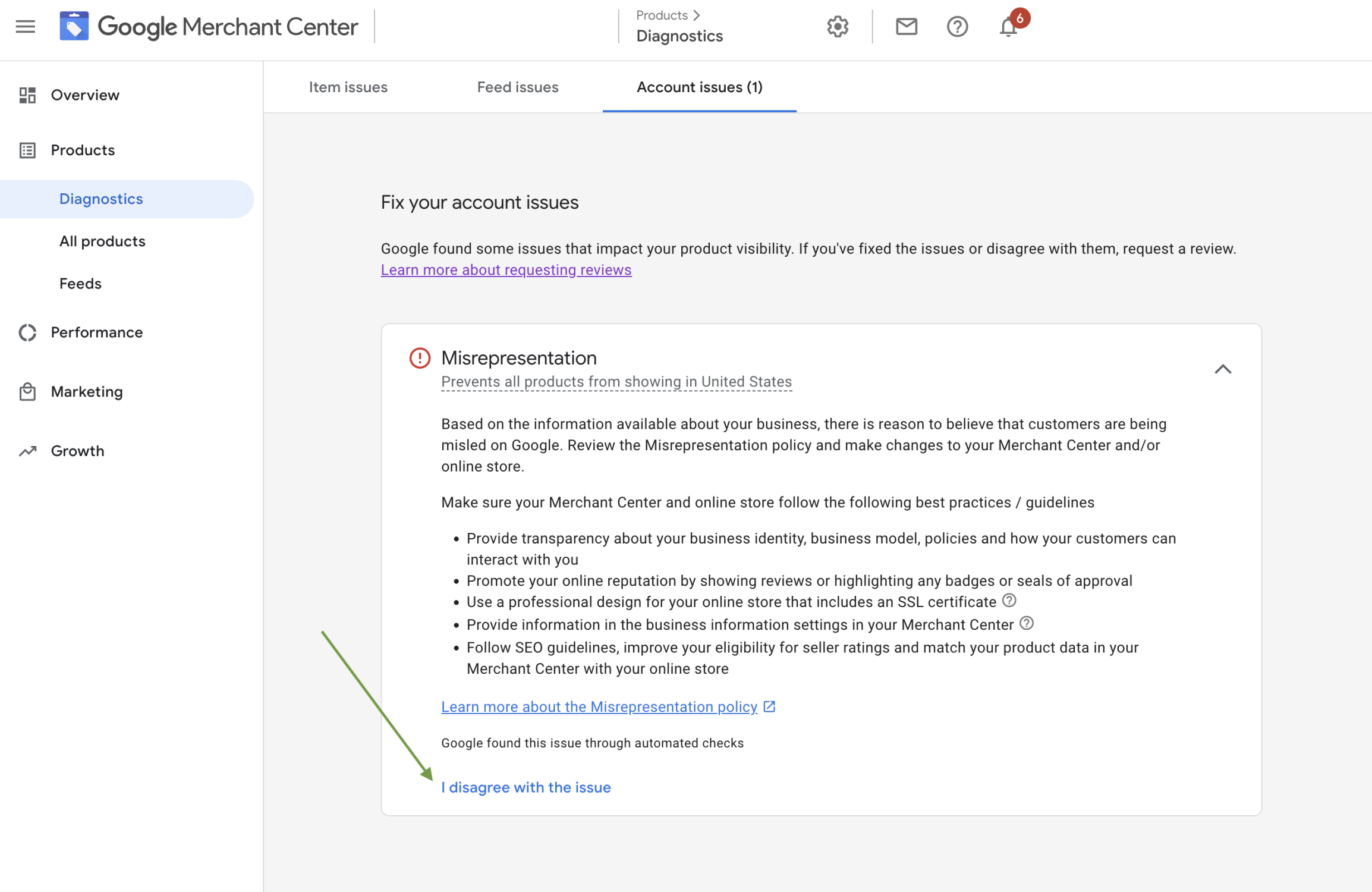
Task: Click the help question mark icon
Action: tap(957, 27)
